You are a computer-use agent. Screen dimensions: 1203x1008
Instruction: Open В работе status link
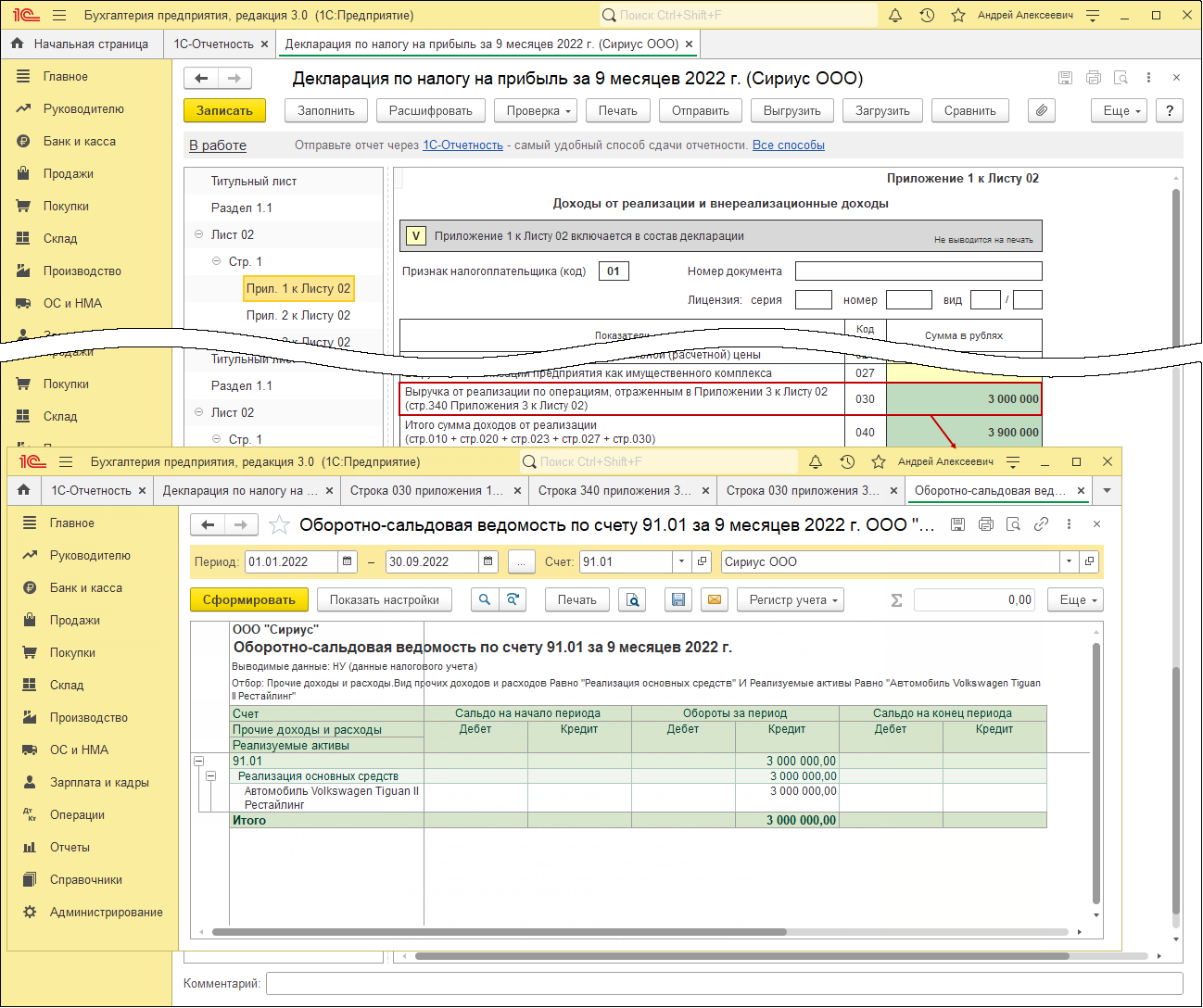point(218,145)
